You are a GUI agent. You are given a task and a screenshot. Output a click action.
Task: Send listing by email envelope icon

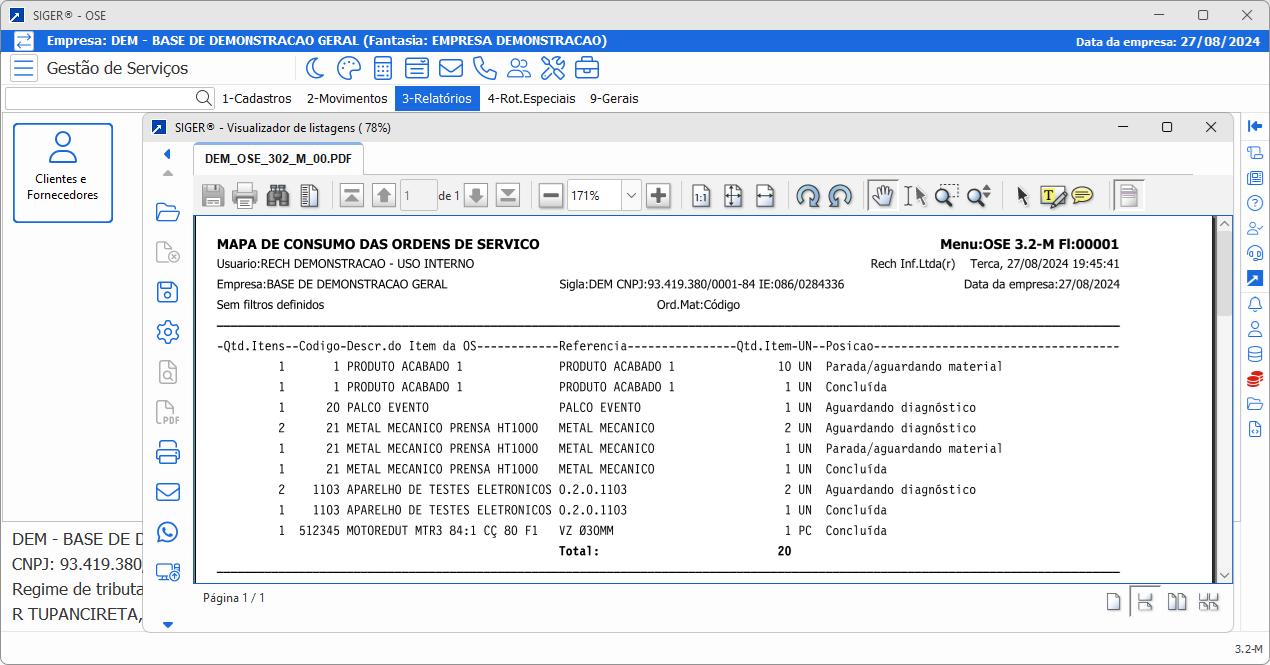point(168,492)
